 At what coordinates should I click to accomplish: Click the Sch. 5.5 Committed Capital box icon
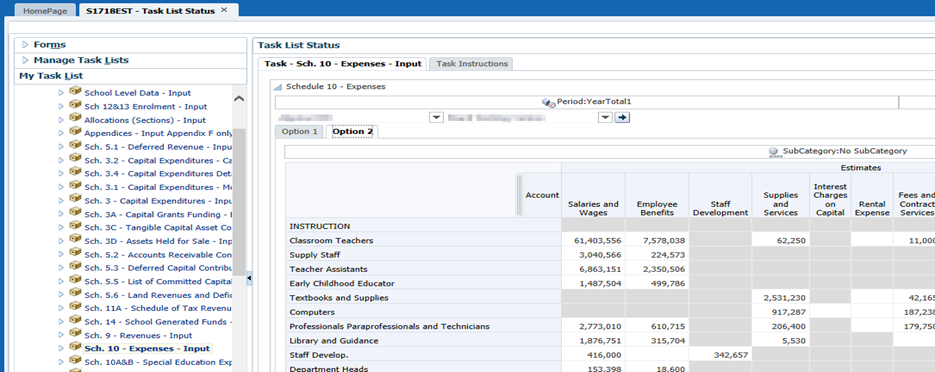tap(75, 280)
